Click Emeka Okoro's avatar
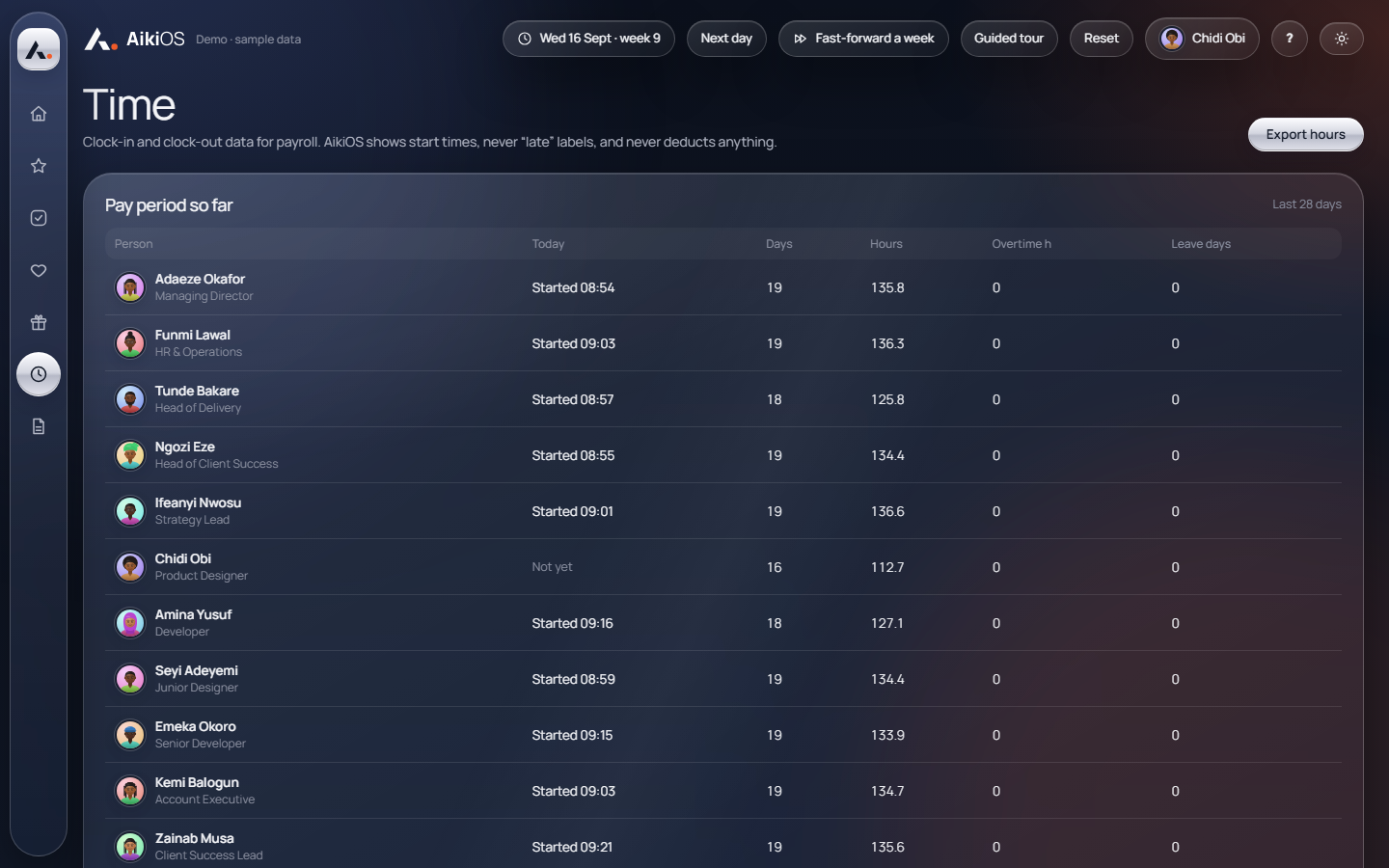Screen dimensions: 1389x868 pyautogui.click(x=130, y=735)
